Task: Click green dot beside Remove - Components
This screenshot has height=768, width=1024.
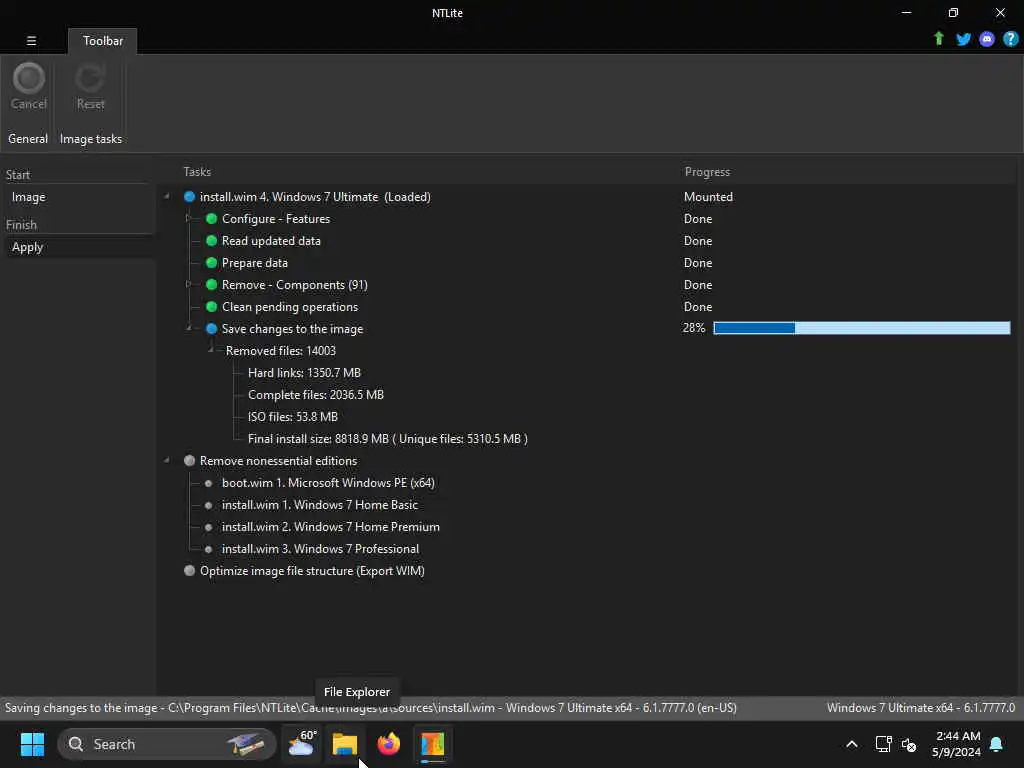Action: click(x=212, y=285)
